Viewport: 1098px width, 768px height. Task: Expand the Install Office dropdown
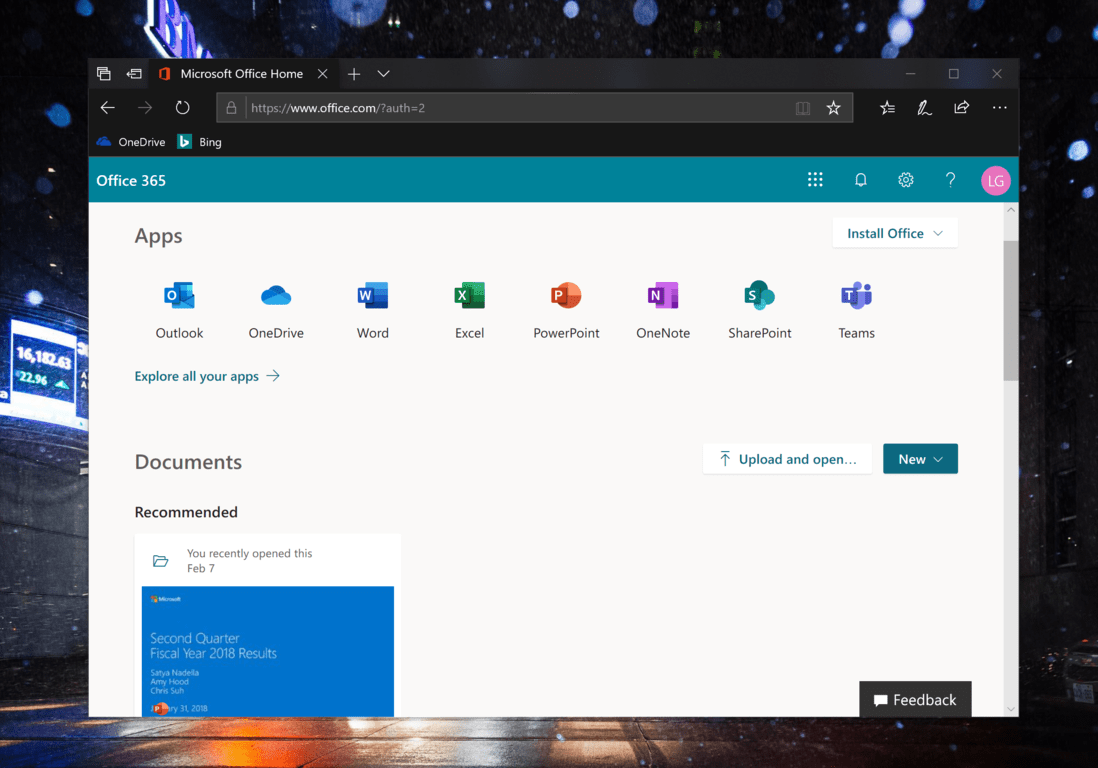tap(894, 232)
